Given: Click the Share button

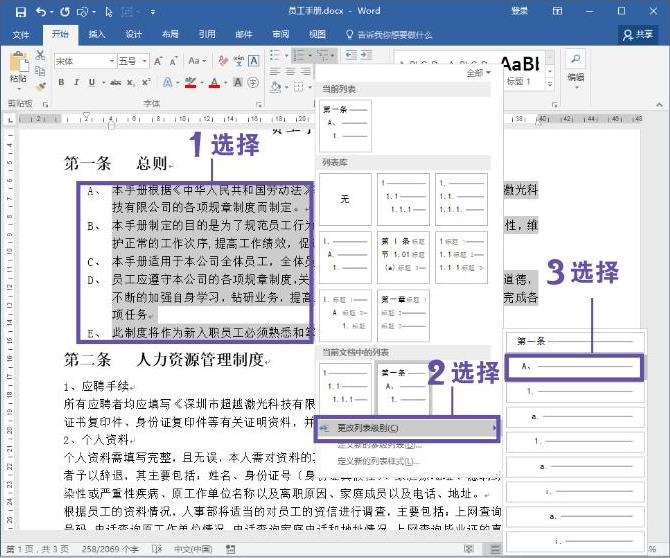Looking at the screenshot, I should click(638, 35).
